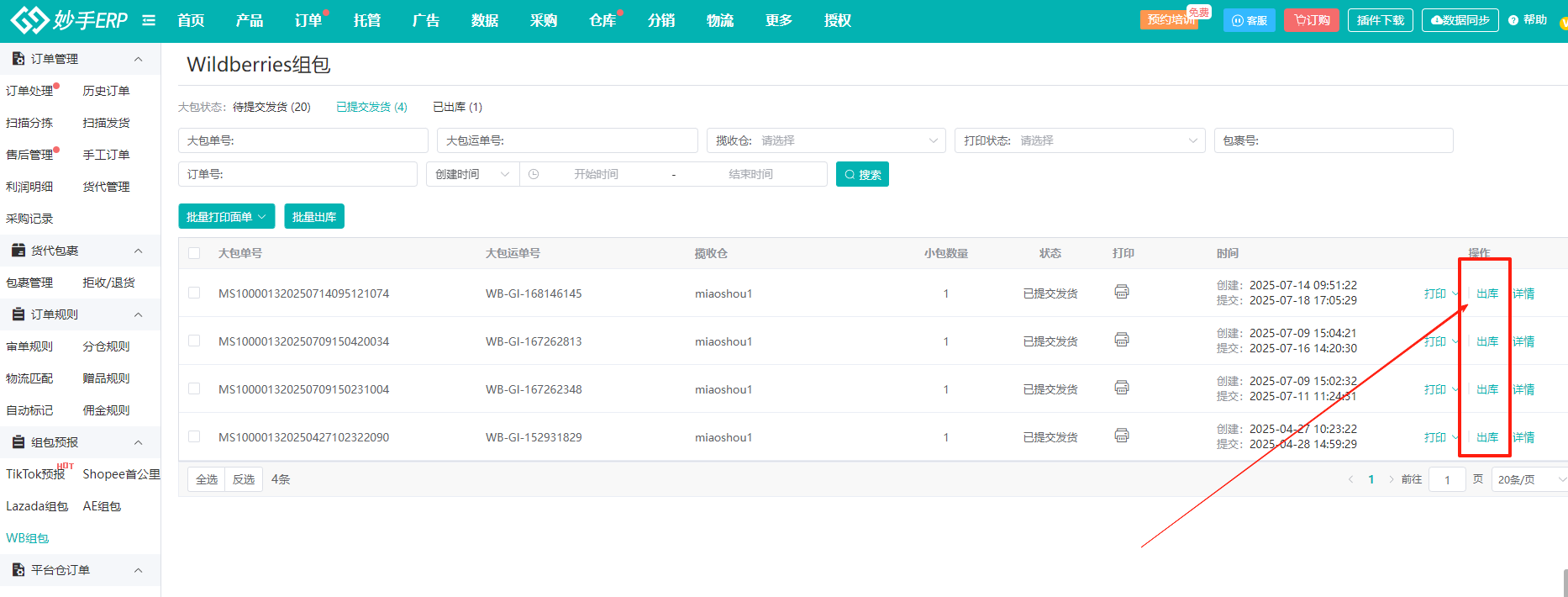Switch to 待提交发货 (20) status tab
Image resolution: width=1568 pixels, height=597 pixels.
coord(271,107)
